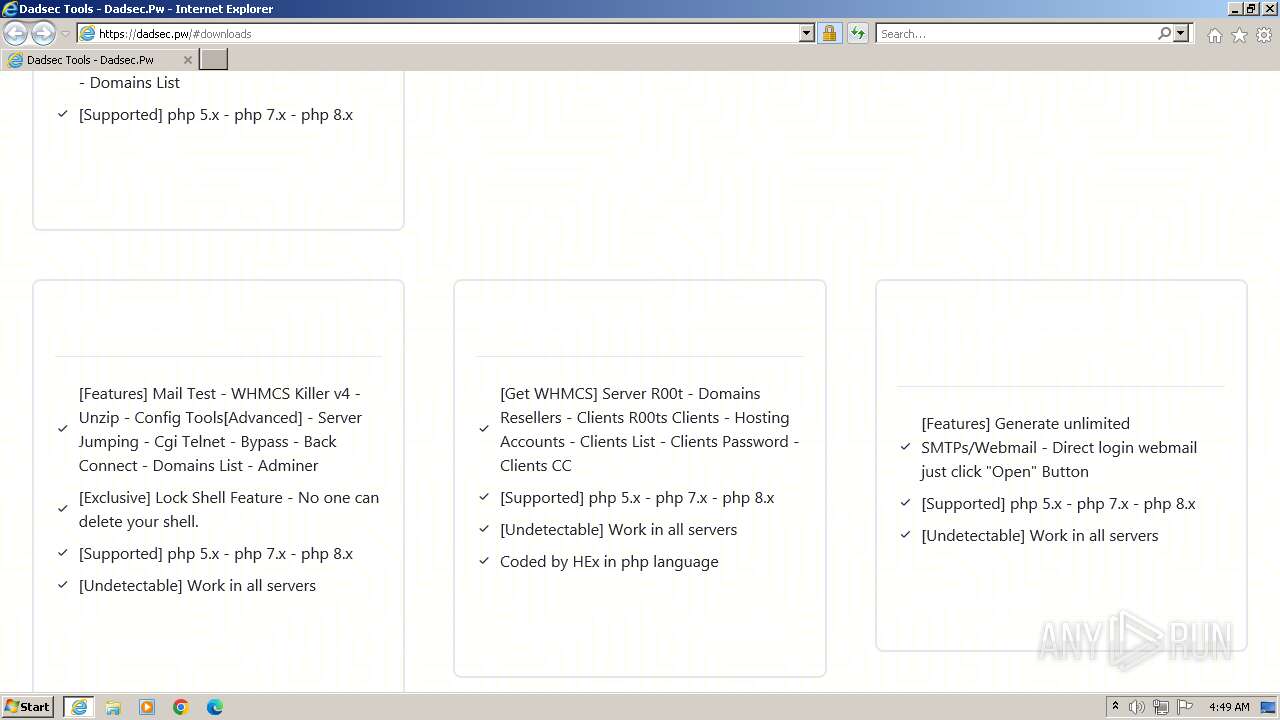Launch media player from the taskbar
This screenshot has height=720, width=1280.
tap(147, 707)
